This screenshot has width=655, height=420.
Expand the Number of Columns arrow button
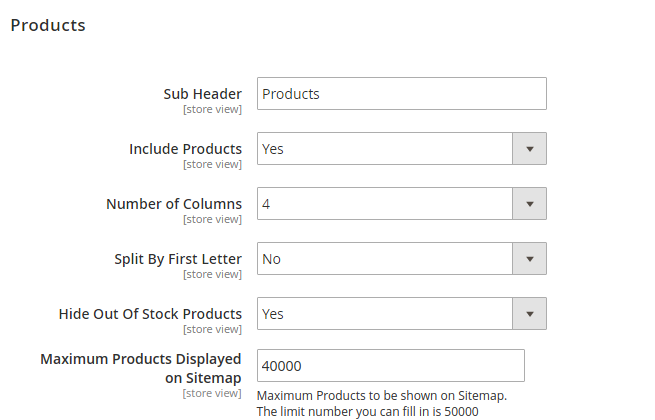tap(529, 204)
